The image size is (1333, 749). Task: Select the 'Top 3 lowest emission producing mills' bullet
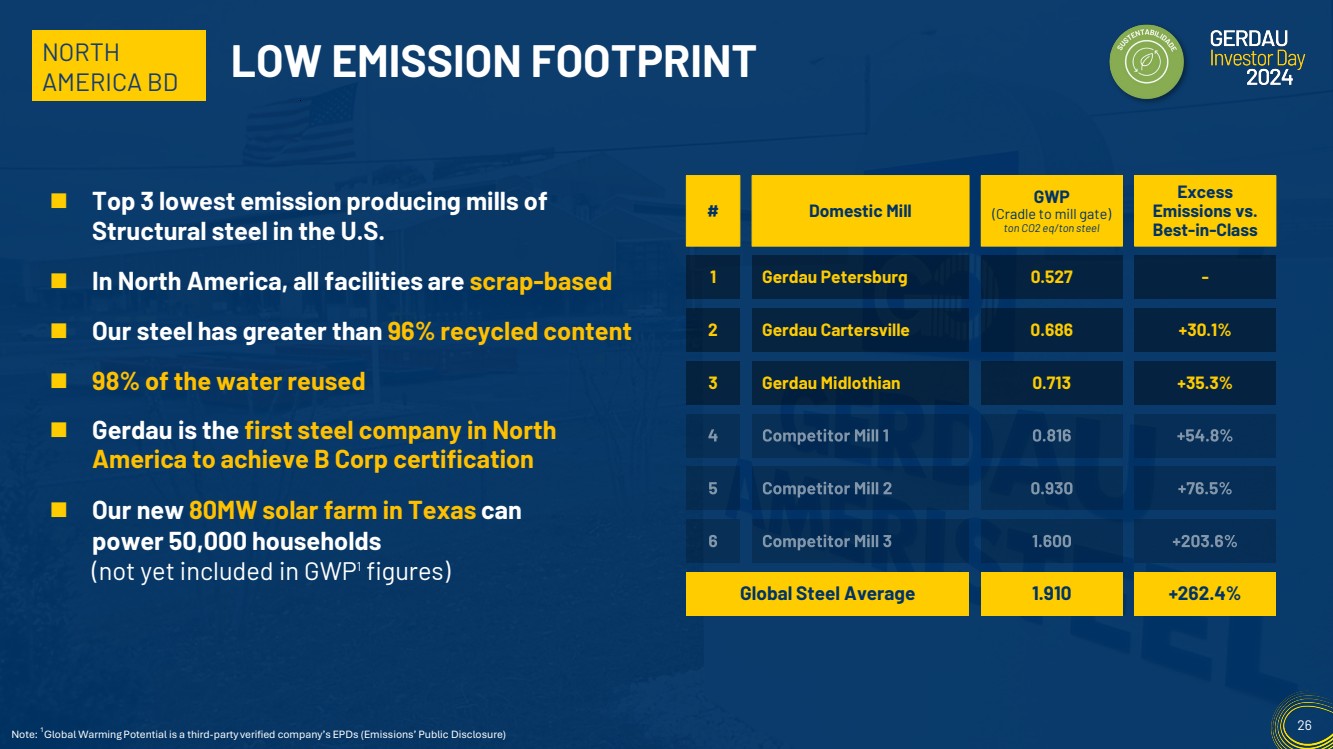[x=319, y=215]
